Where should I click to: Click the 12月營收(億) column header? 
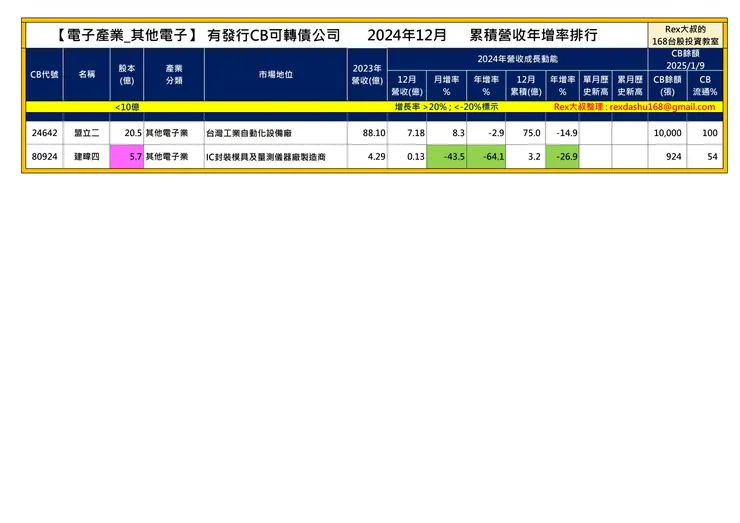click(407, 85)
